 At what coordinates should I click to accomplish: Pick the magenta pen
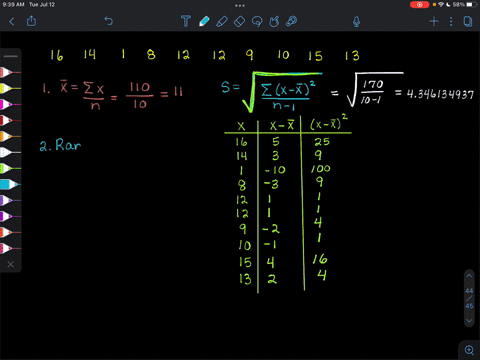point(10,104)
